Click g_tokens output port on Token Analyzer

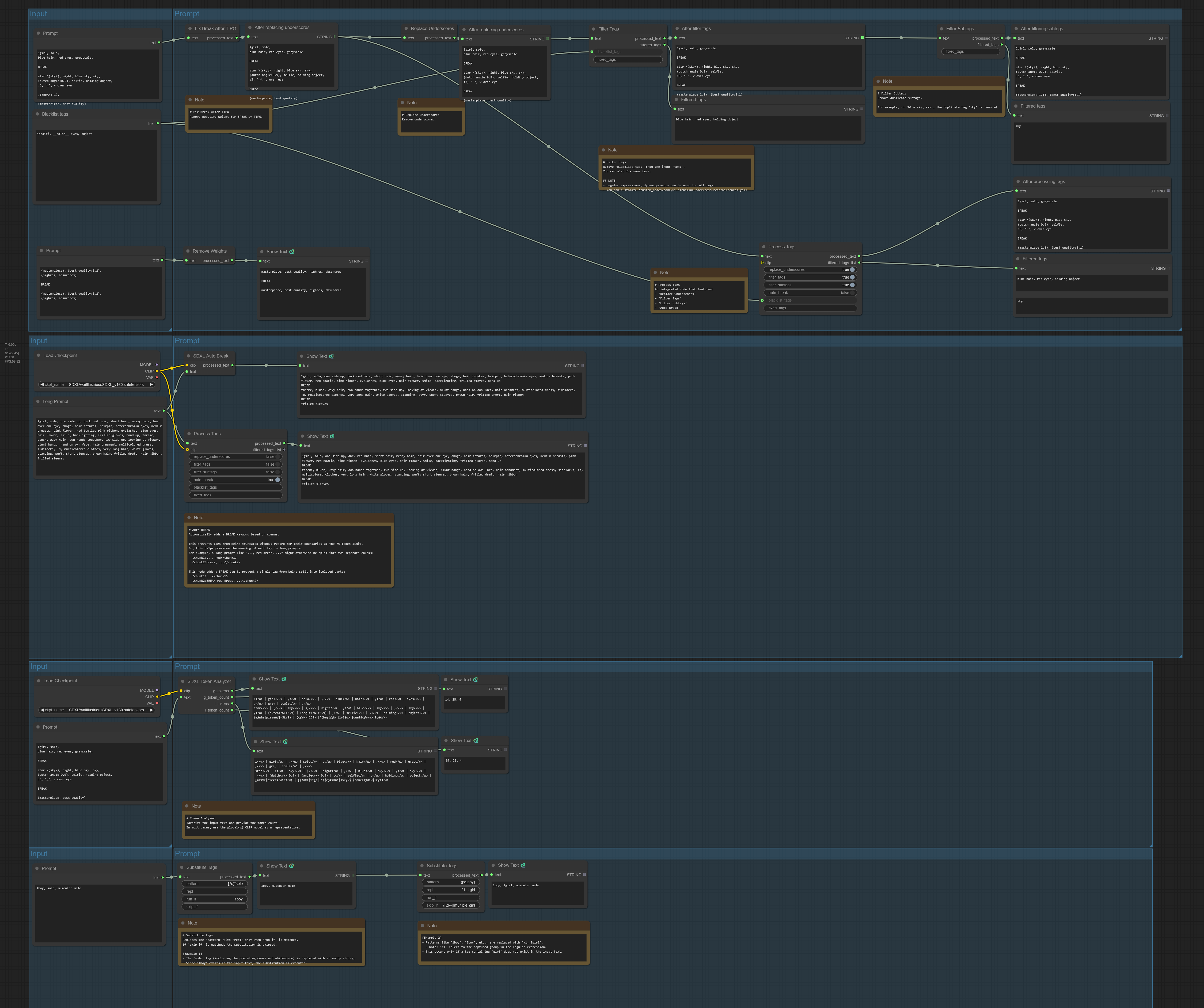pyautogui.click(x=232, y=691)
